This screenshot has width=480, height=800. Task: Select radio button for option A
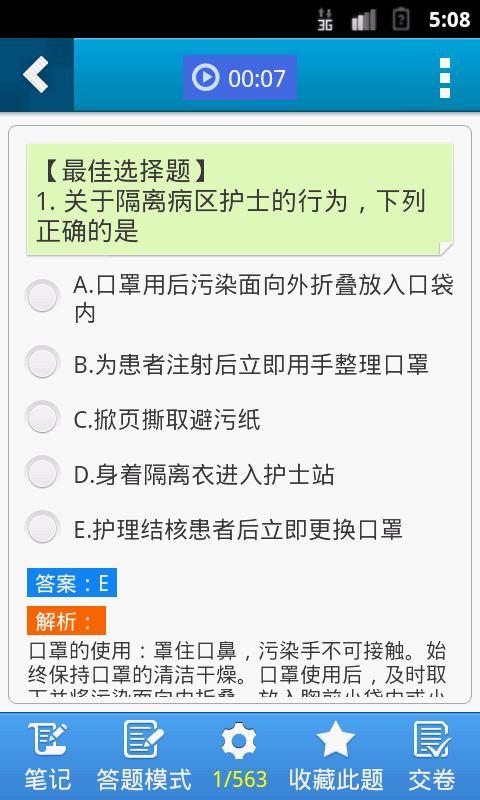pyautogui.click(x=42, y=296)
